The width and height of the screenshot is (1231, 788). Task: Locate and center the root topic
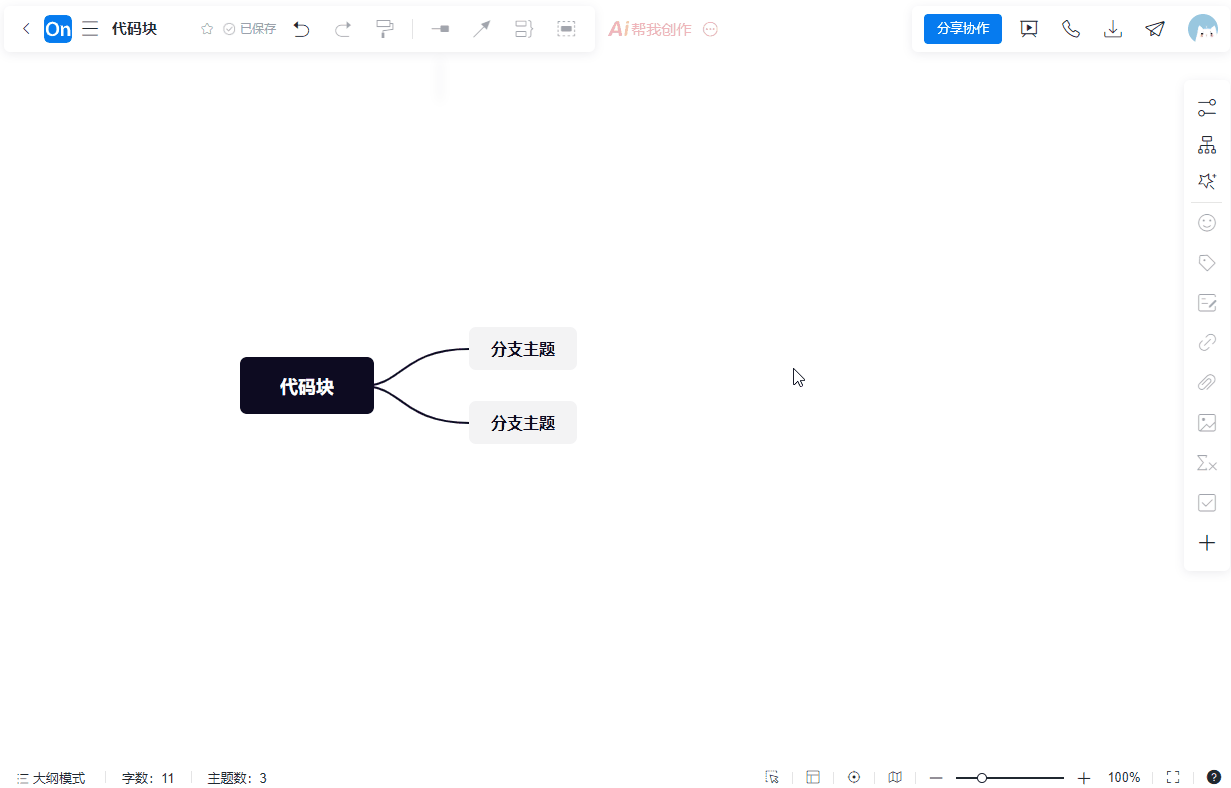coord(854,777)
